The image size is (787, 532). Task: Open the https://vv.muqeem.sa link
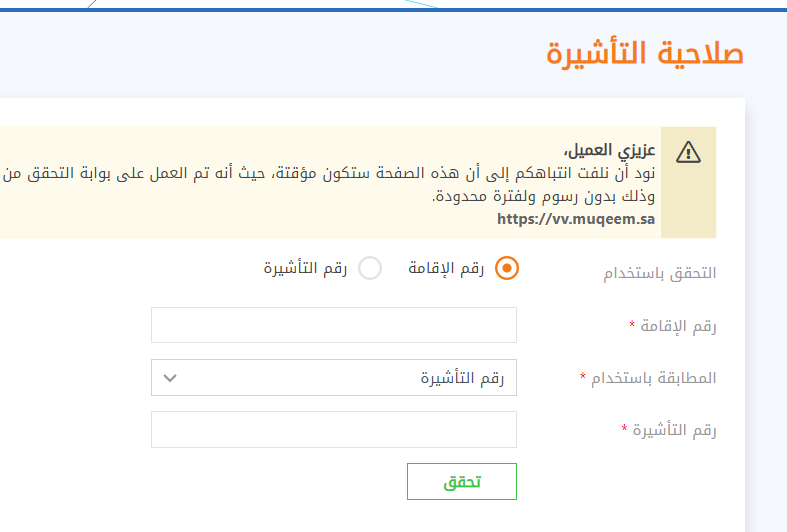tap(576, 219)
